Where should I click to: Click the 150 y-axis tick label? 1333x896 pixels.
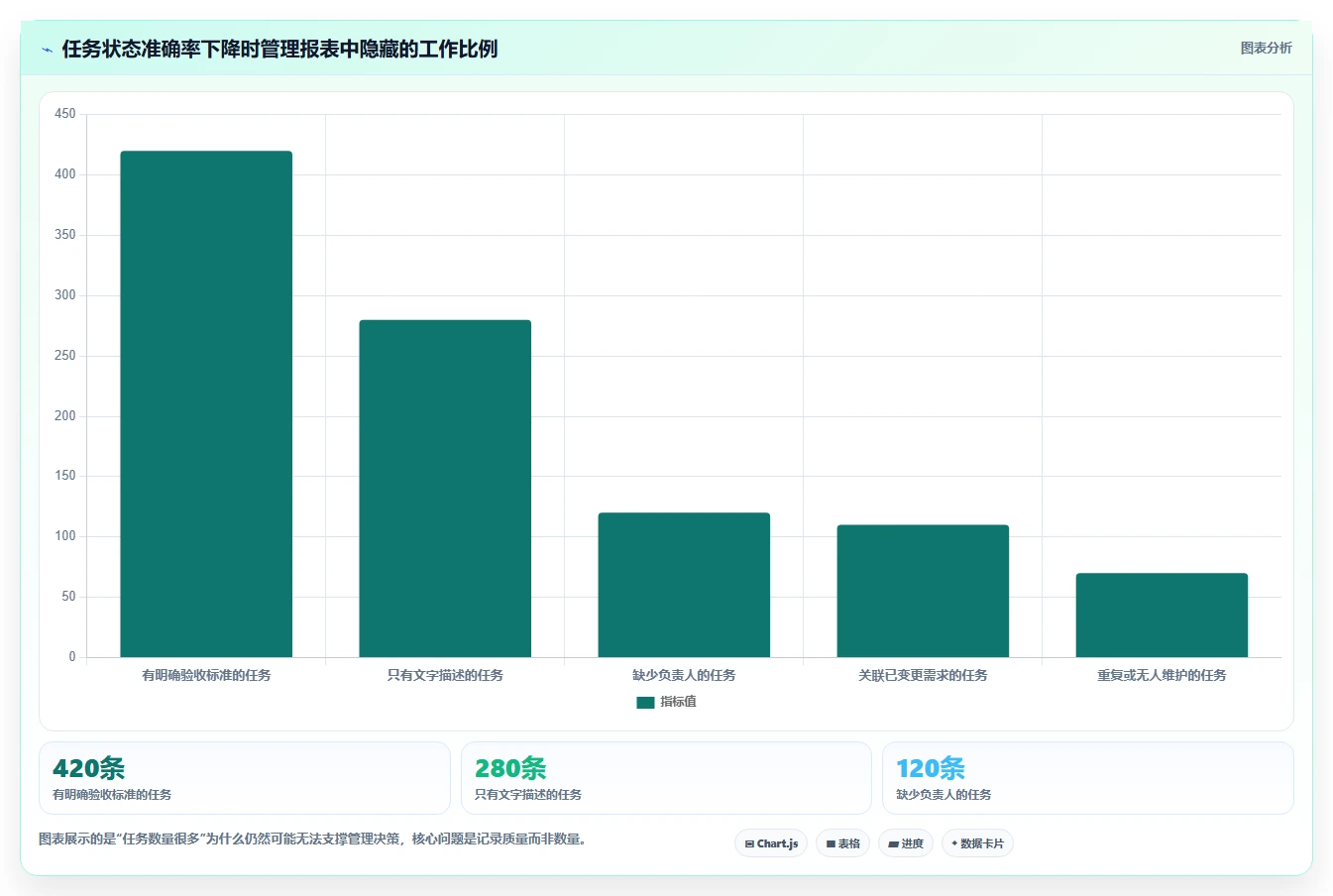[x=65, y=476]
